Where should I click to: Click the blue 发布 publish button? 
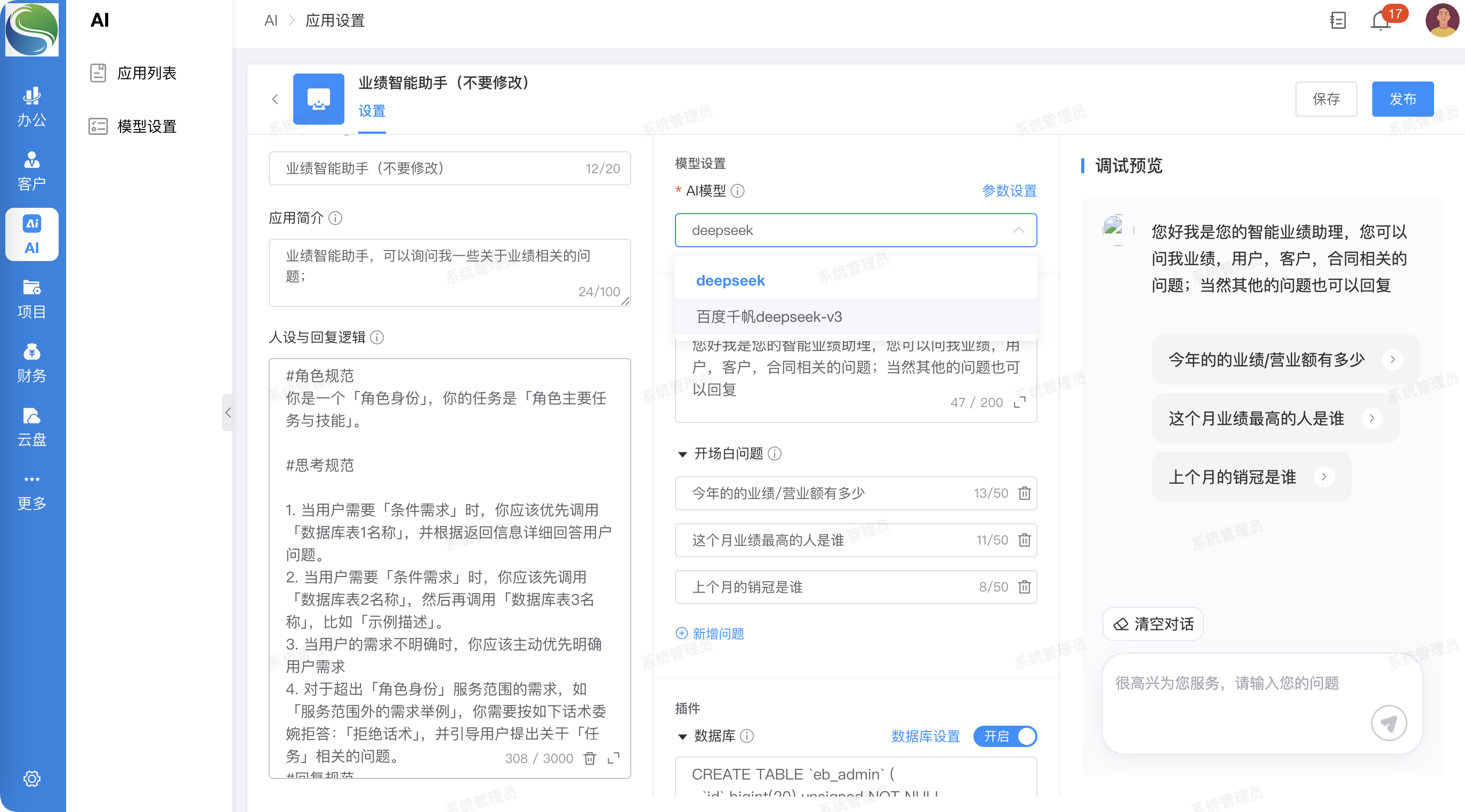tap(1402, 100)
